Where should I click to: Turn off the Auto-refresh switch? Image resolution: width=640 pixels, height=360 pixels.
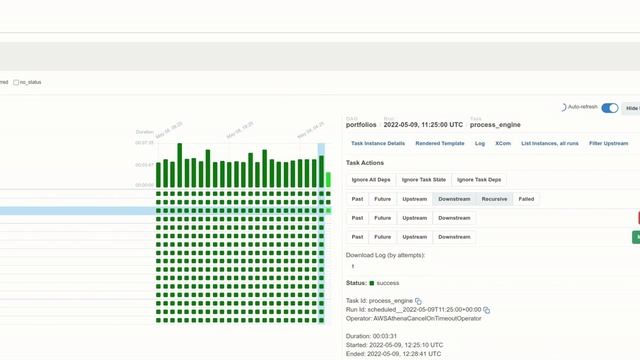(x=609, y=108)
